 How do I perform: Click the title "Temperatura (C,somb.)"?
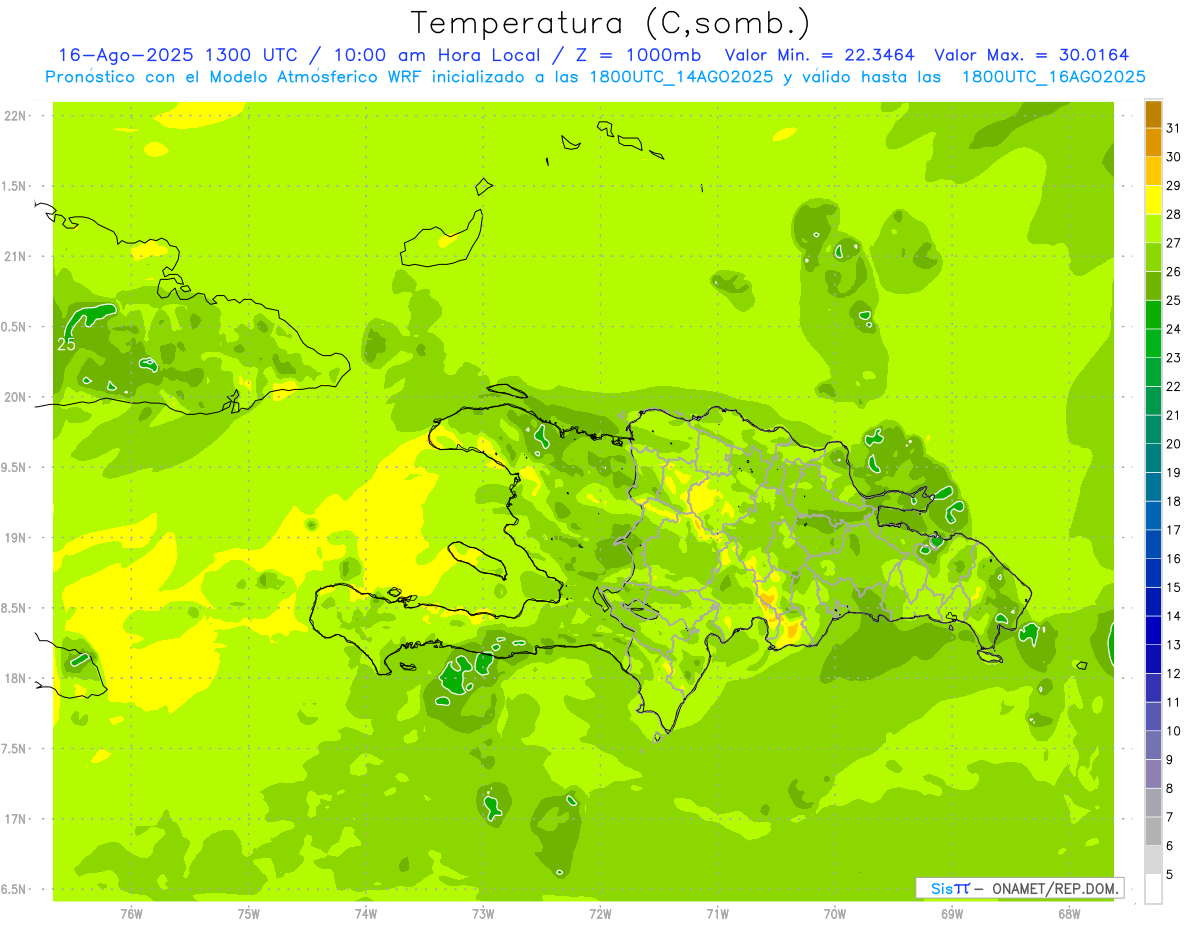pyautogui.click(x=610, y=24)
